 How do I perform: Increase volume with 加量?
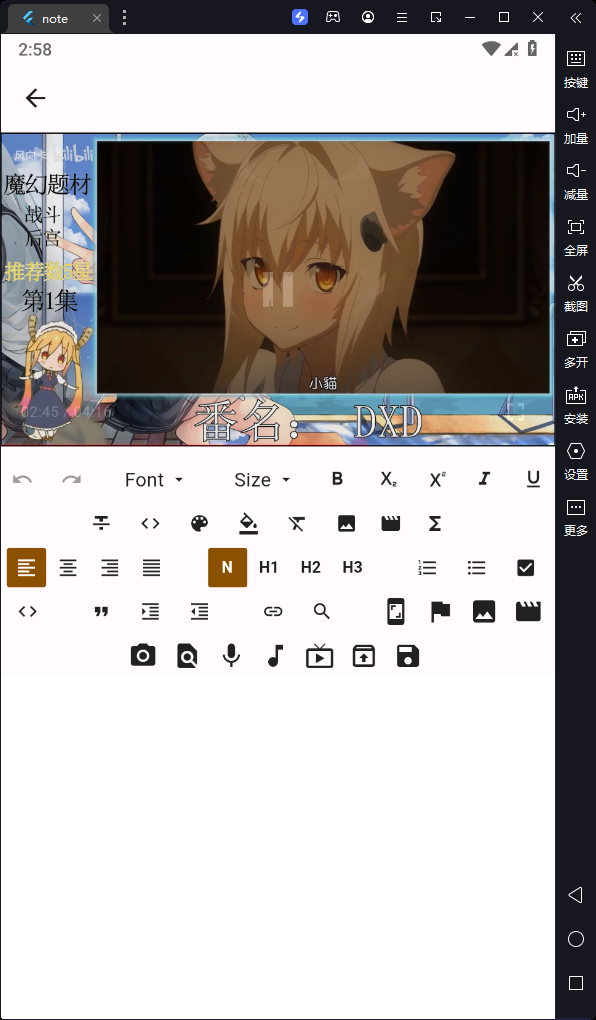pyautogui.click(x=576, y=125)
